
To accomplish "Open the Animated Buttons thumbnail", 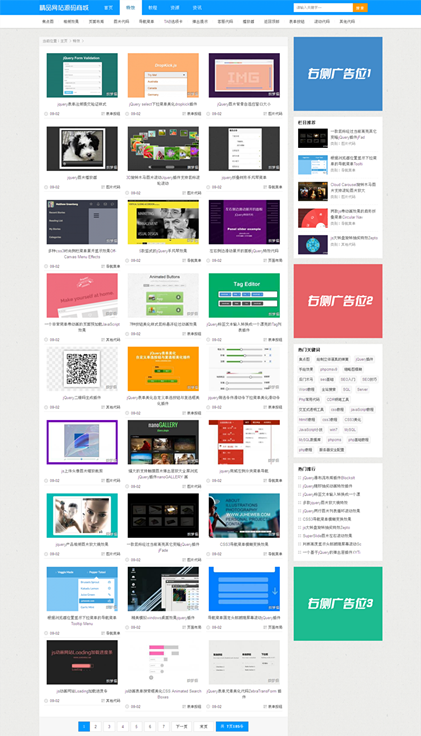I will click(163, 295).
